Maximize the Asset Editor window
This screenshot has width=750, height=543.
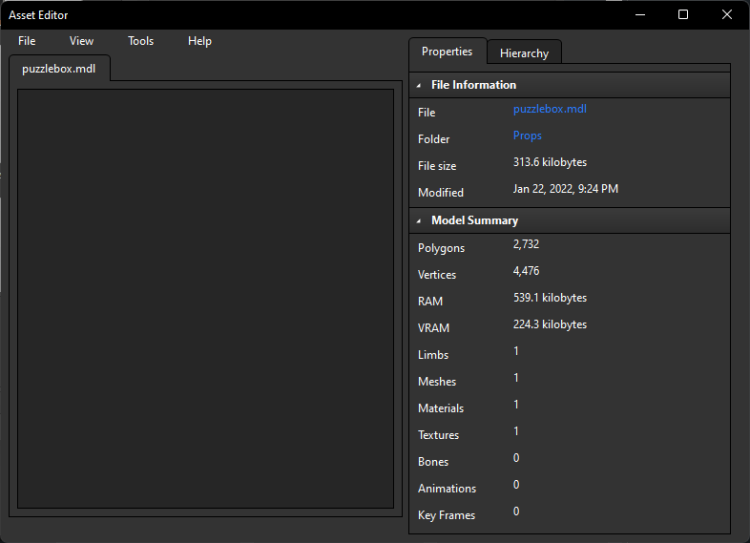tap(683, 14)
